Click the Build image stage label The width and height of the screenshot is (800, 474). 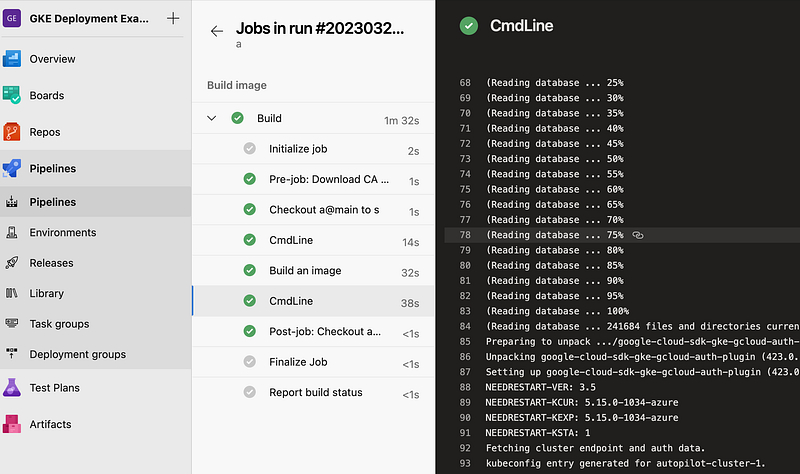pyautogui.click(x=237, y=85)
